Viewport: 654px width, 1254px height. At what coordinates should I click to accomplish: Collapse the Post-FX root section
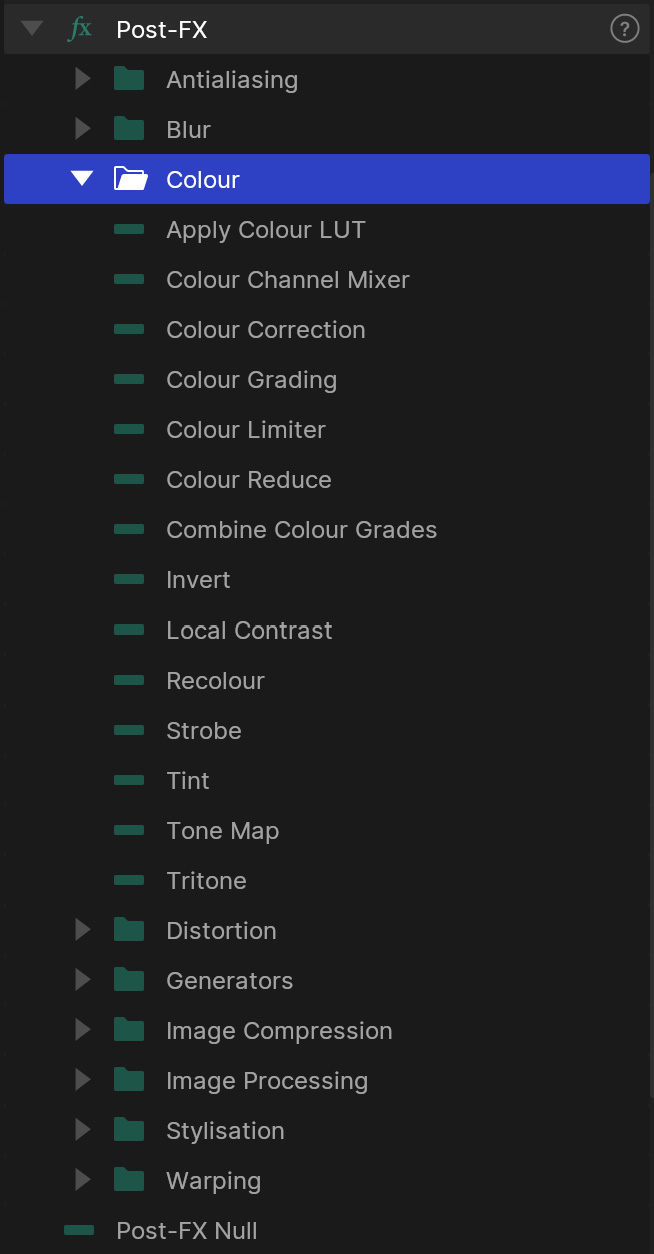[32, 29]
